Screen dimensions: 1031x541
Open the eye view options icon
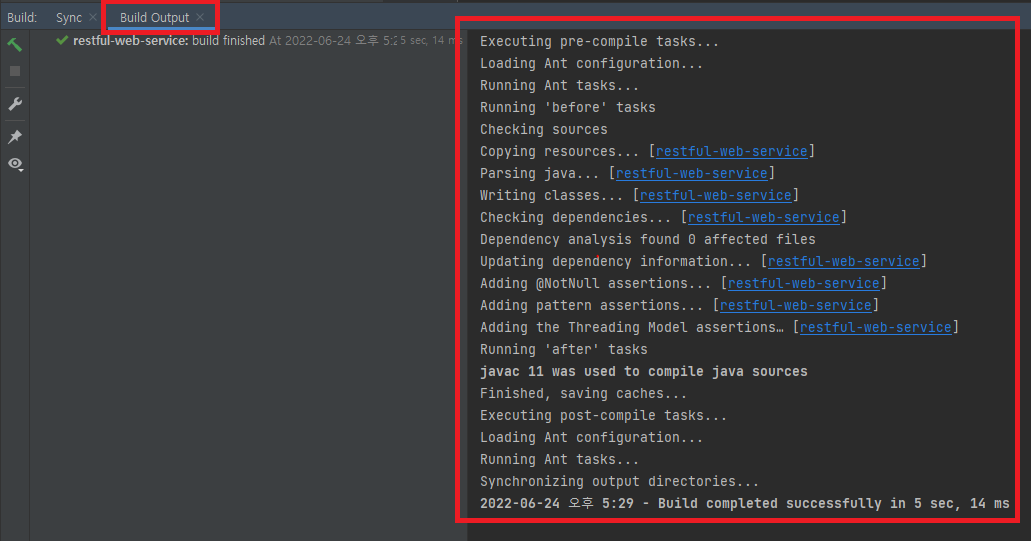(x=15, y=164)
